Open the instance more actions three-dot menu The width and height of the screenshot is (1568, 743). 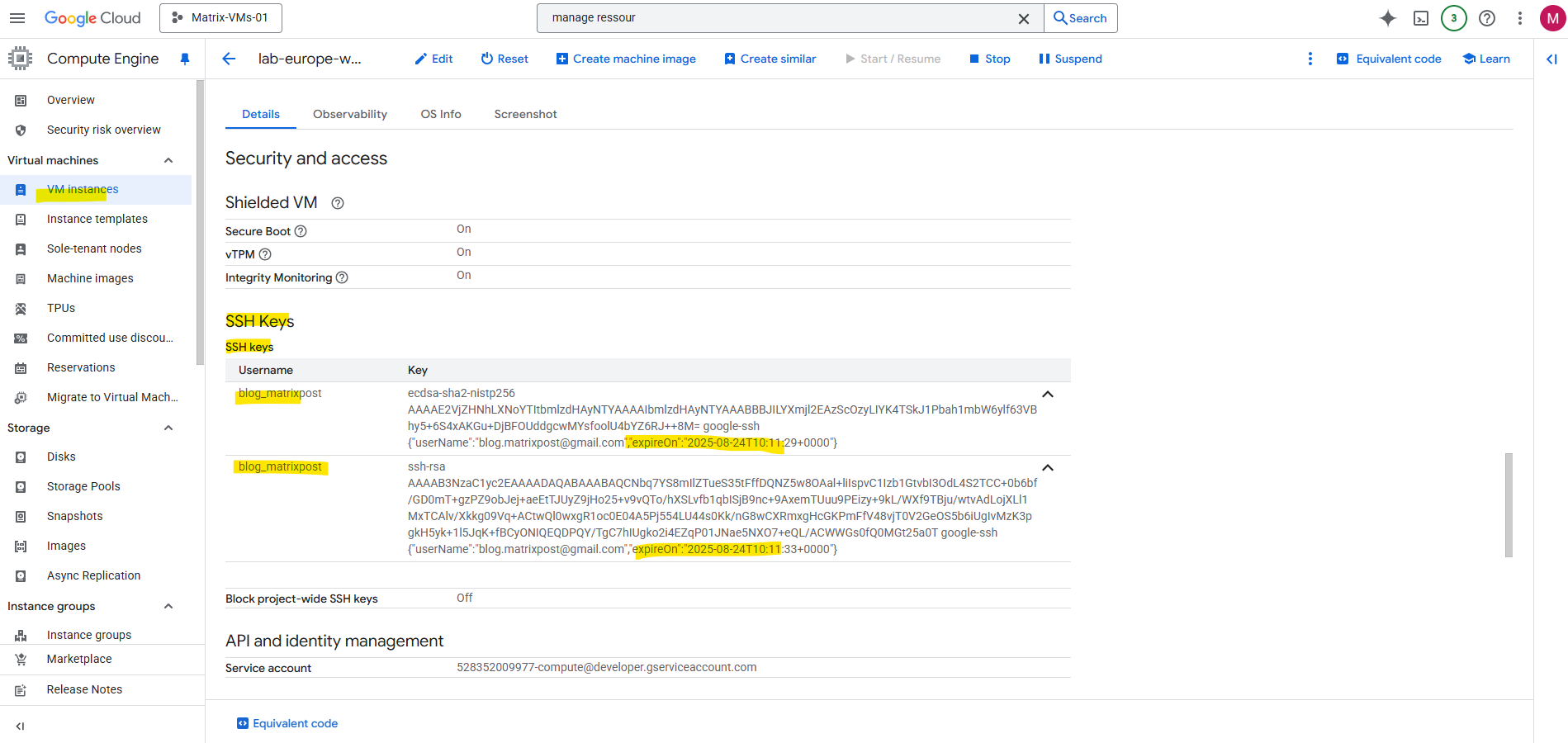click(x=1310, y=59)
